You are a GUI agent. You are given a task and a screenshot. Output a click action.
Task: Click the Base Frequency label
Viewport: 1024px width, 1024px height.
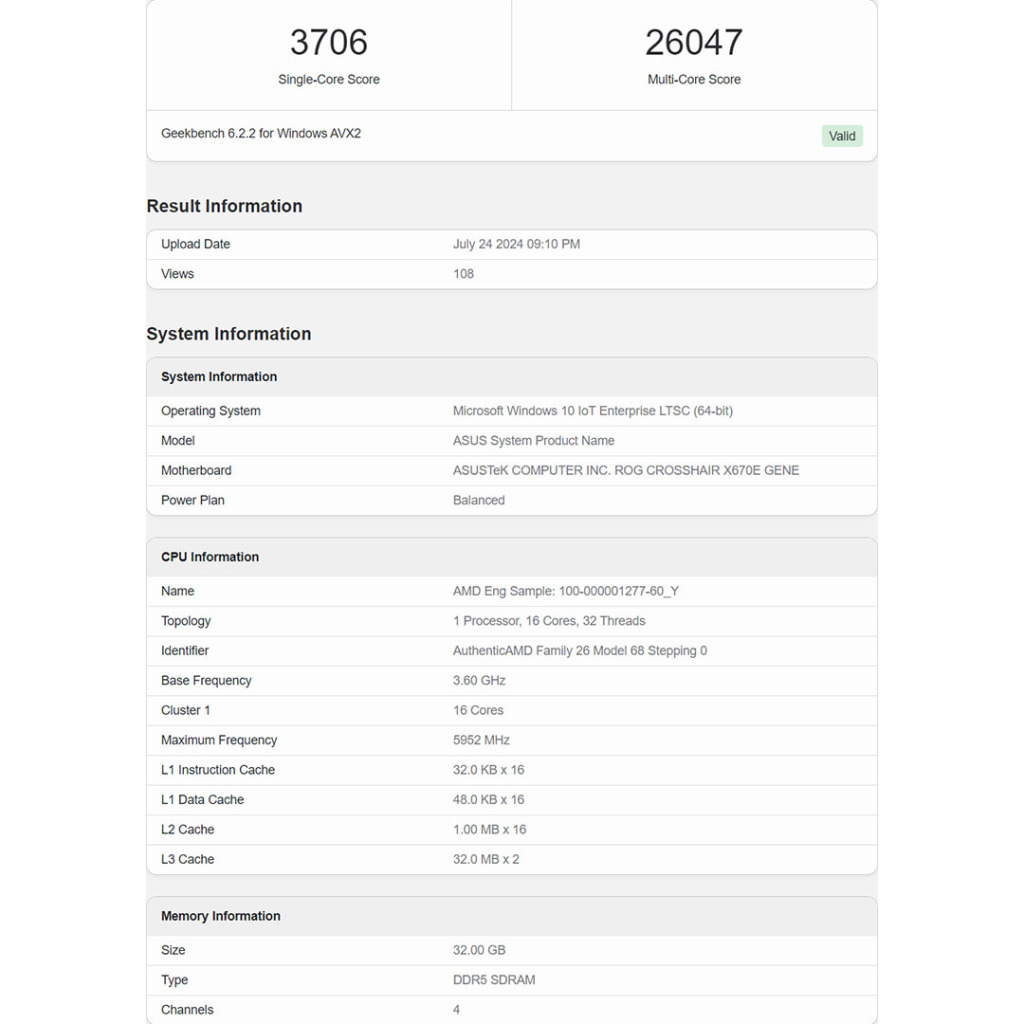(x=206, y=680)
